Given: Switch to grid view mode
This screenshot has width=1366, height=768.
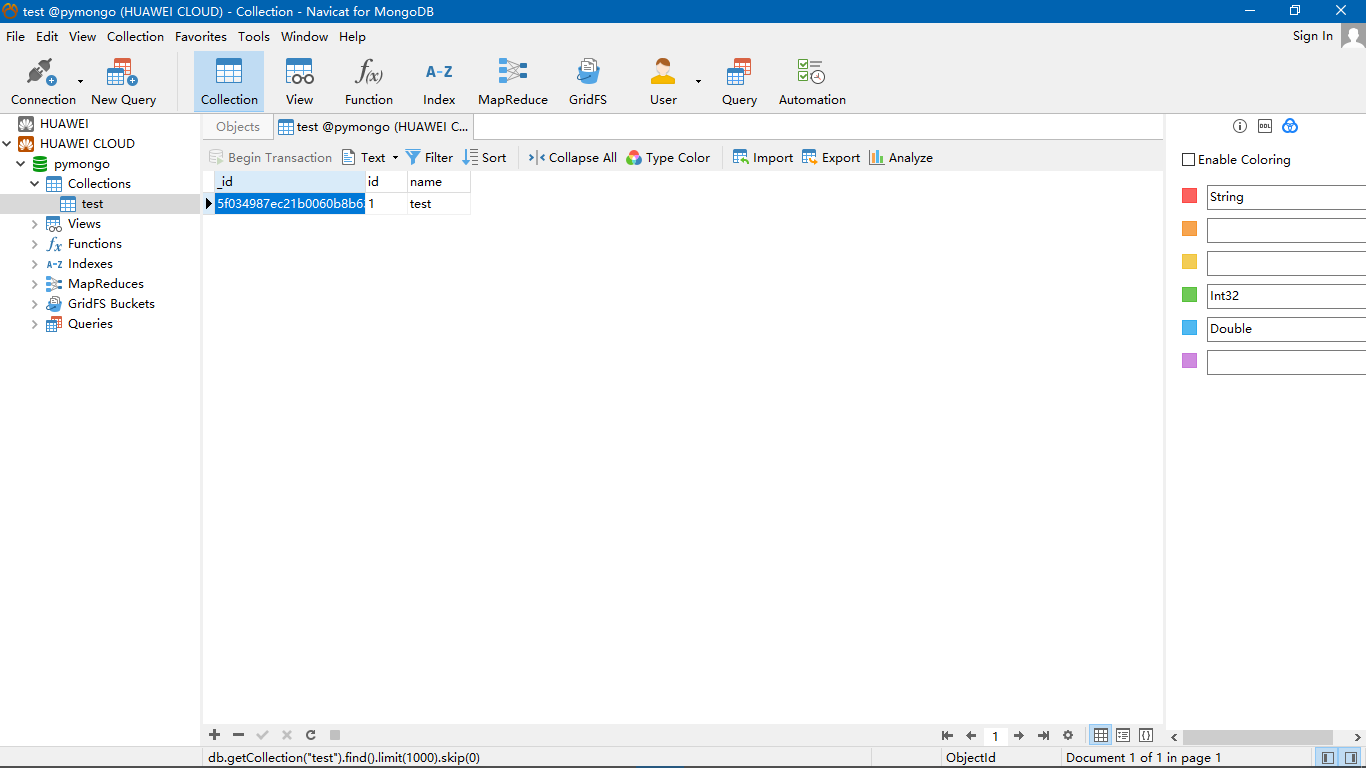Looking at the screenshot, I should (x=1101, y=735).
